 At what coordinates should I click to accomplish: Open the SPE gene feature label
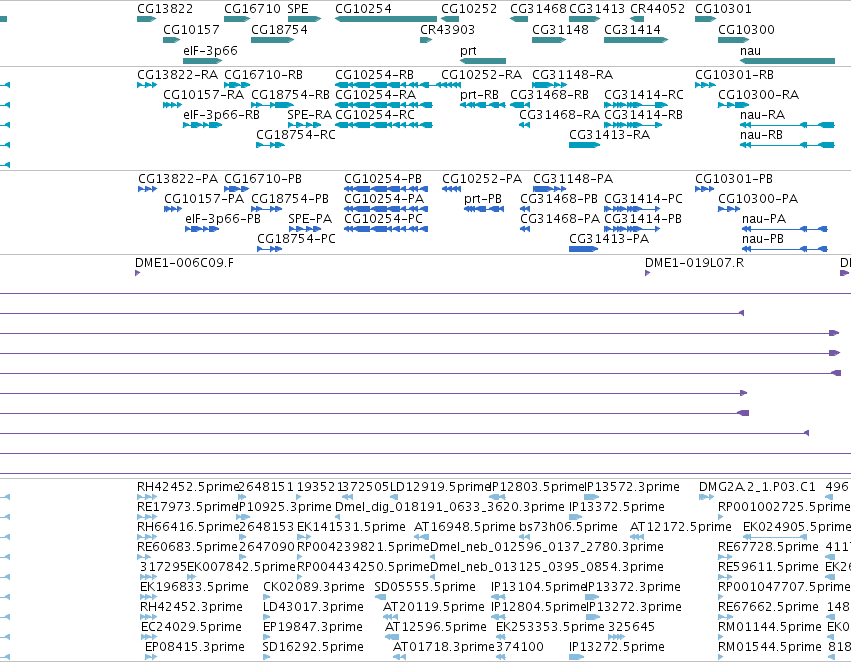(x=297, y=9)
